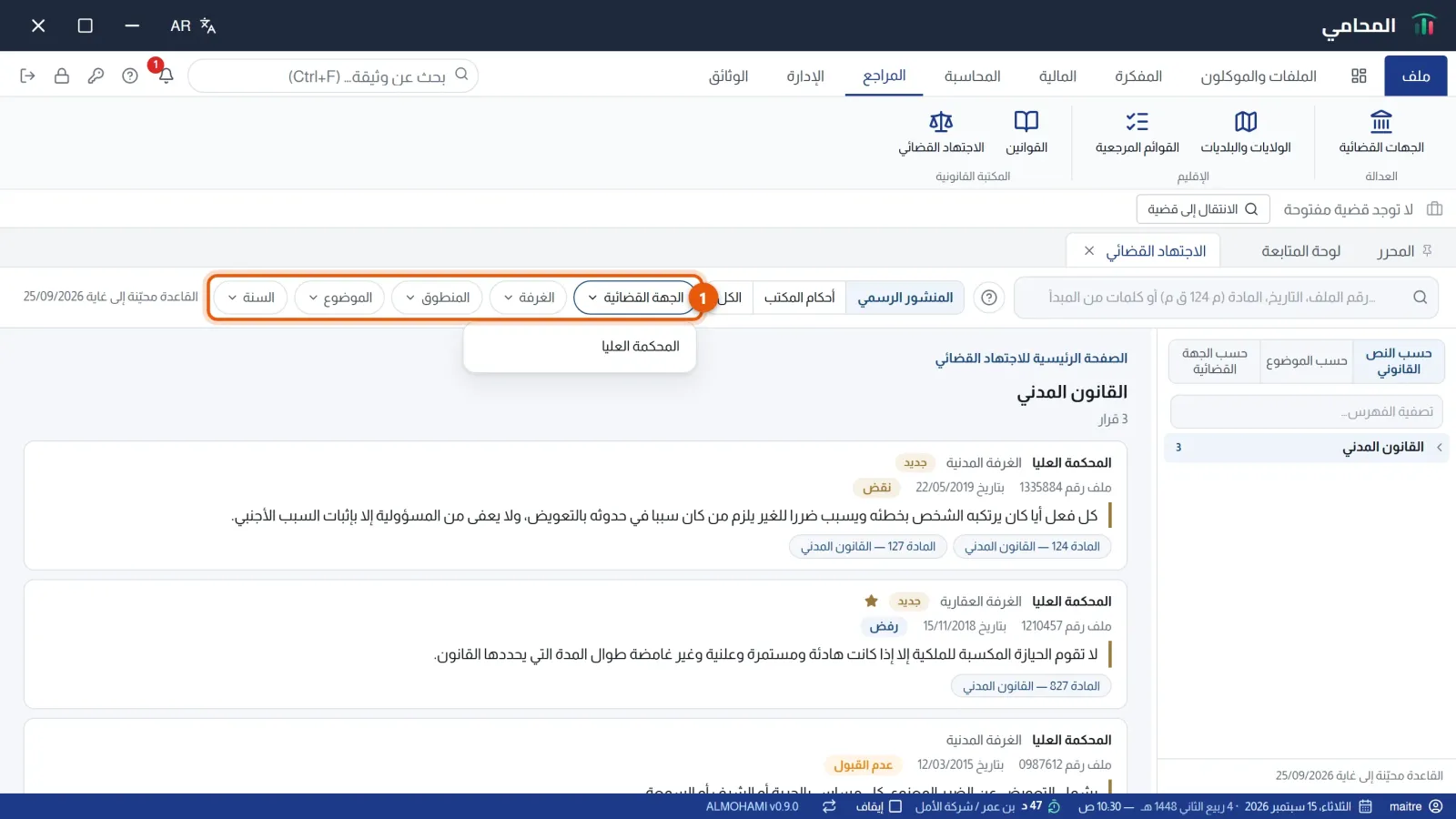This screenshot has height=819, width=1456.
Task: Switch to the لوحة المتابعة tab
Action: point(1300,251)
